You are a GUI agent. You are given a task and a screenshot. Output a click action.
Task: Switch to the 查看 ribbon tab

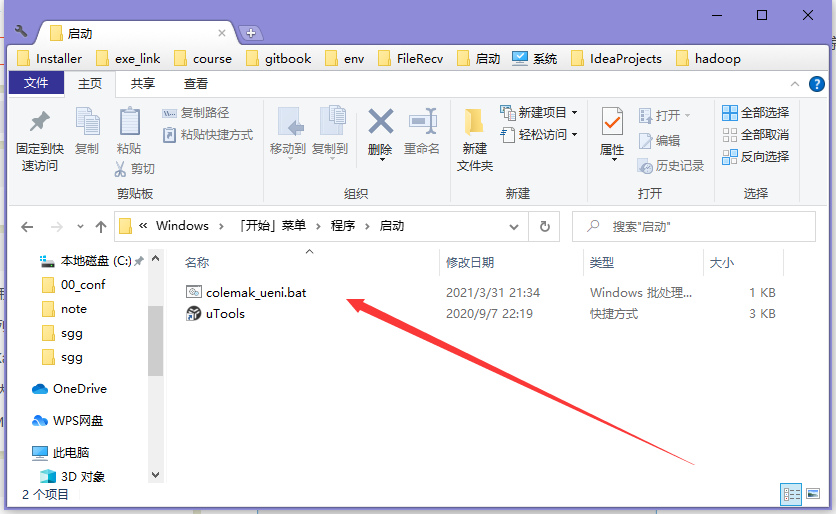(196, 84)
